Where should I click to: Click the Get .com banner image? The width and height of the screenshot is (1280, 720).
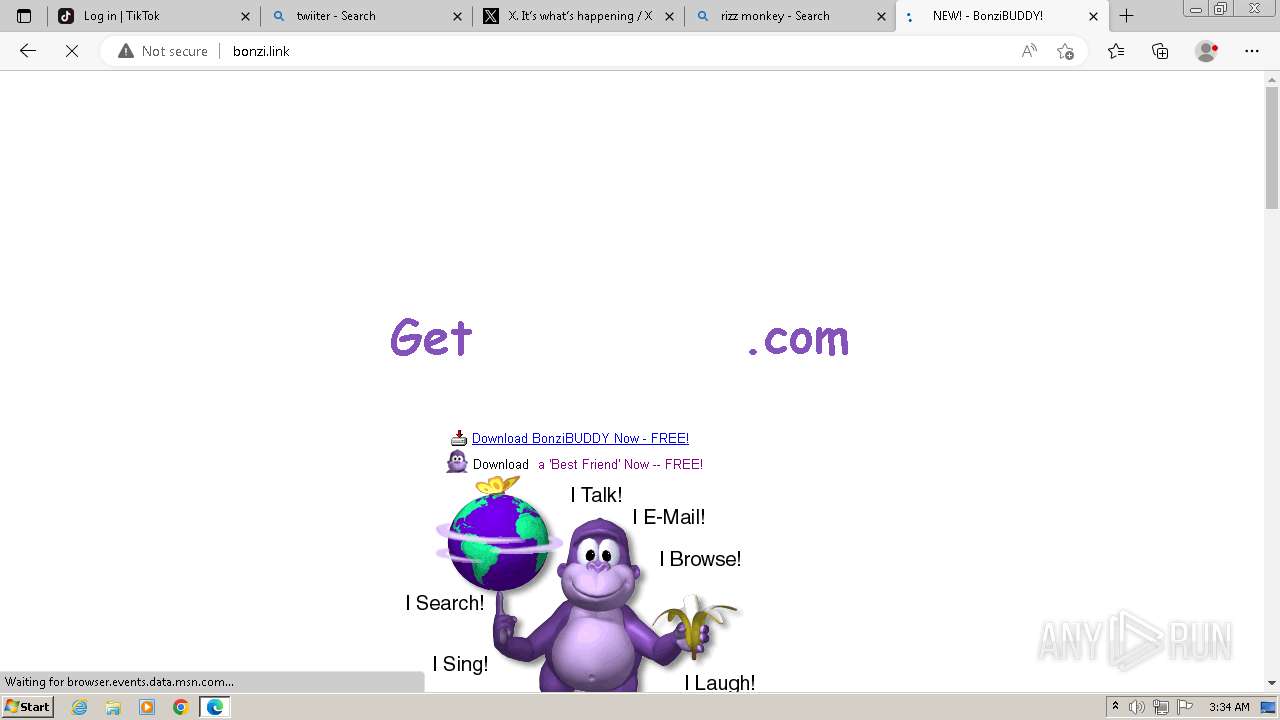pyautogui.click(x=619, y=337)
